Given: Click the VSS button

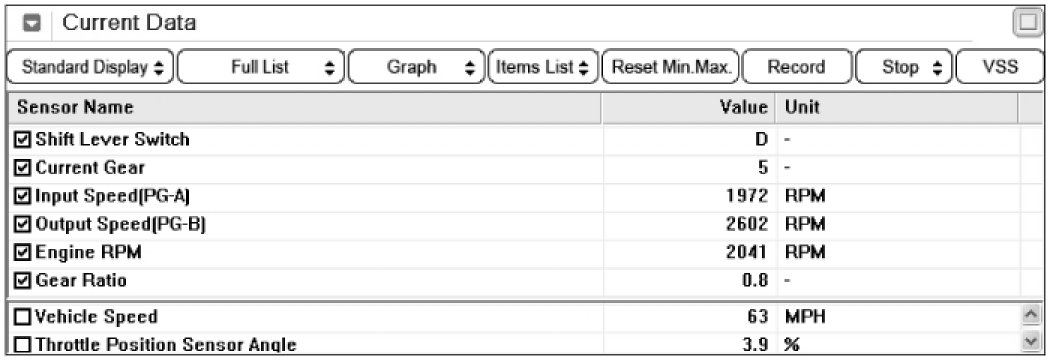Looking at the screenshot, I should pos(1000,67).
